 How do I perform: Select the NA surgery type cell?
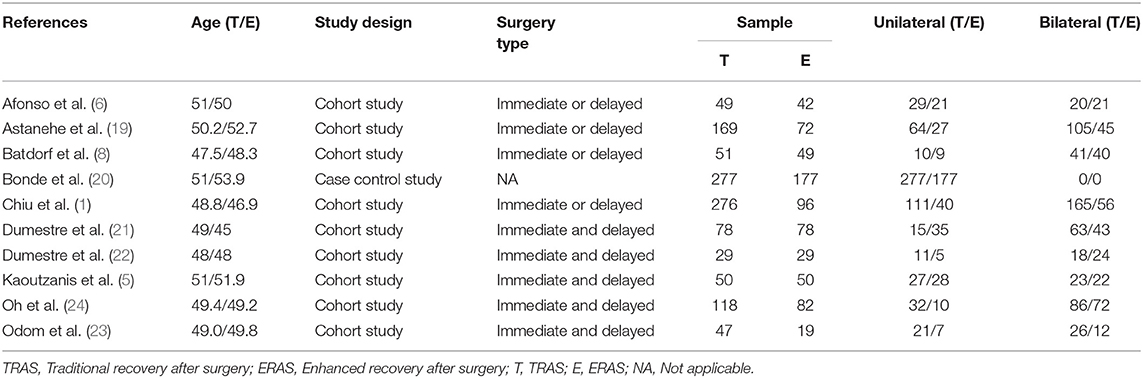505,176
